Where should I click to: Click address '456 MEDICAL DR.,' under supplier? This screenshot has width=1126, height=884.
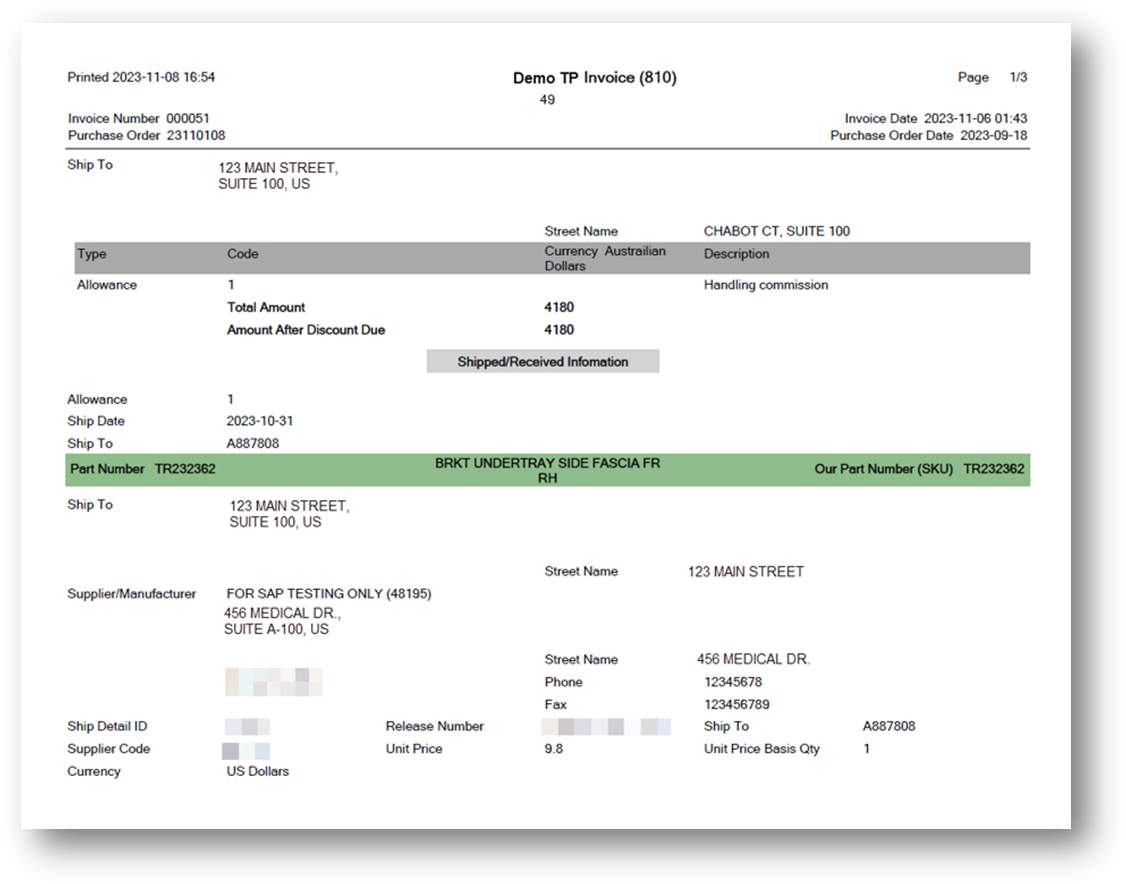(x=282, y=613)
